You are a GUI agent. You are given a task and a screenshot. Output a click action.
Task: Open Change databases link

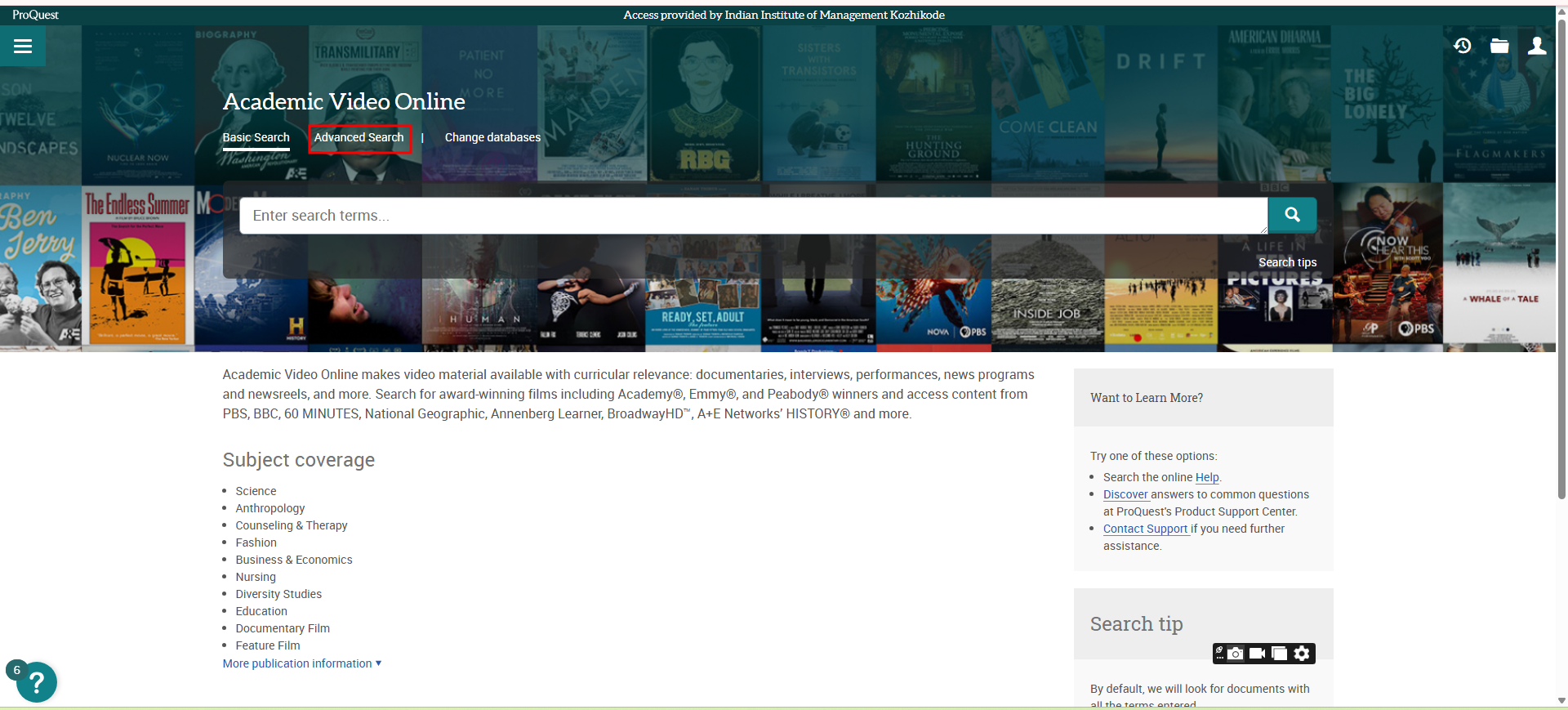tap(492, 137)
